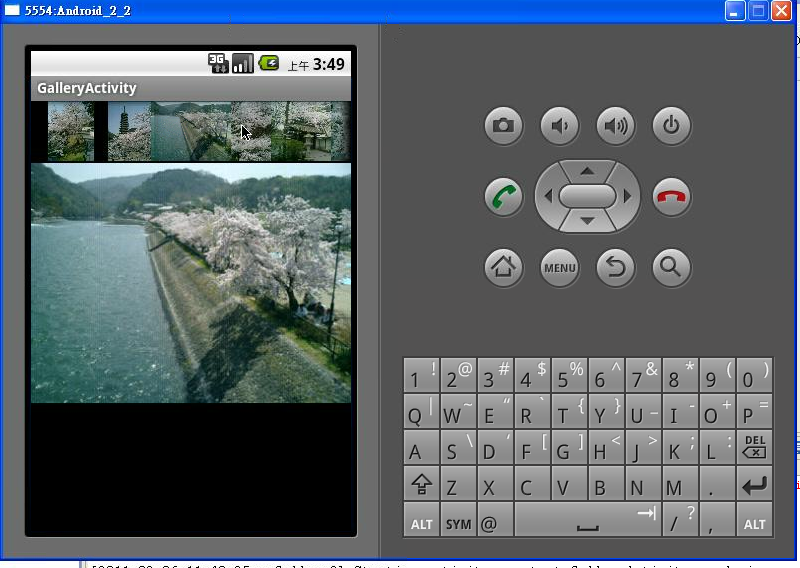This screenshot has width=800, height=568.
Task: Click the P key
Action: [x=755, y=411]
